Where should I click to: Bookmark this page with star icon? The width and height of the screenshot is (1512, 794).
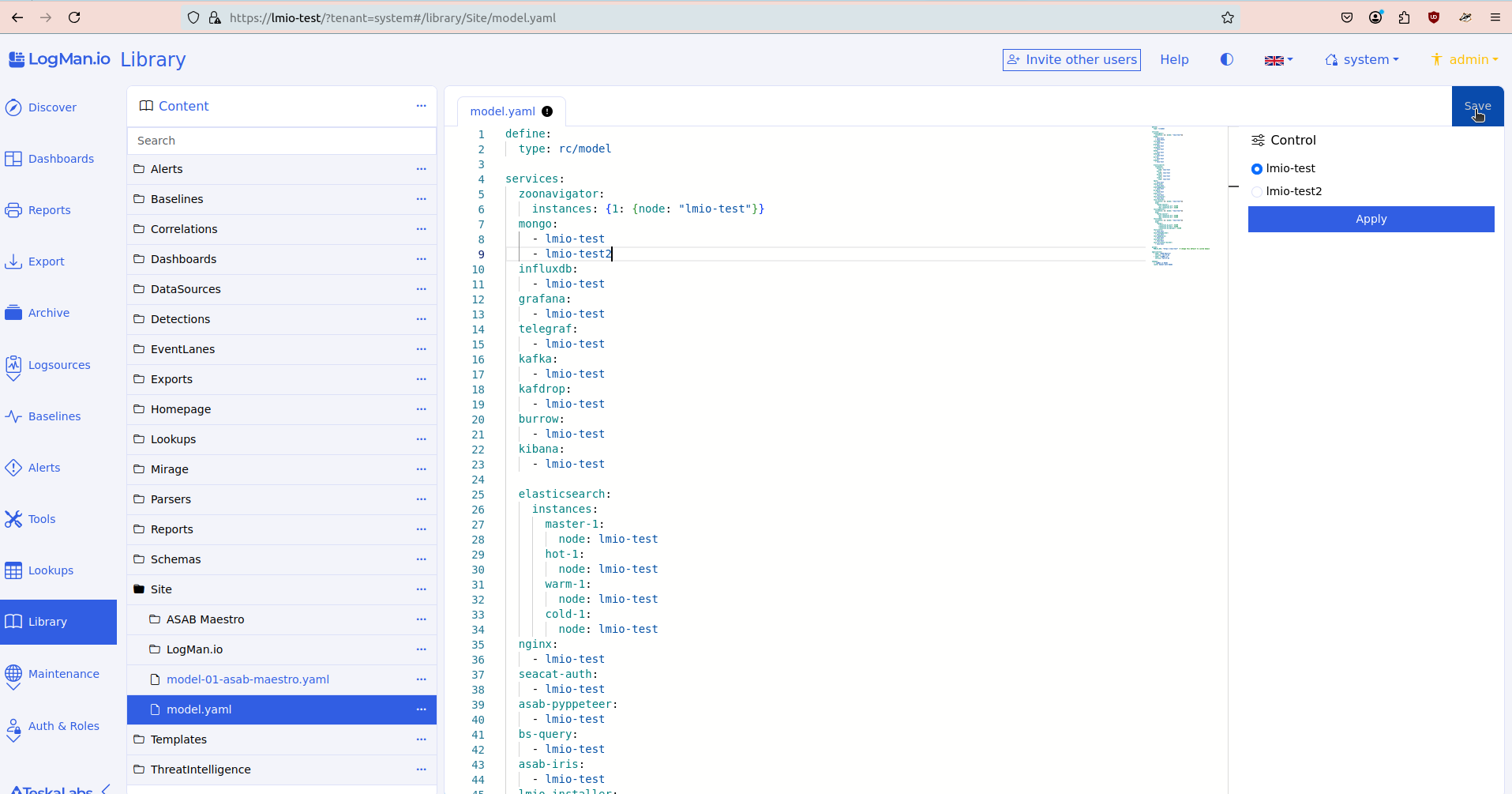pos(1227,17)
